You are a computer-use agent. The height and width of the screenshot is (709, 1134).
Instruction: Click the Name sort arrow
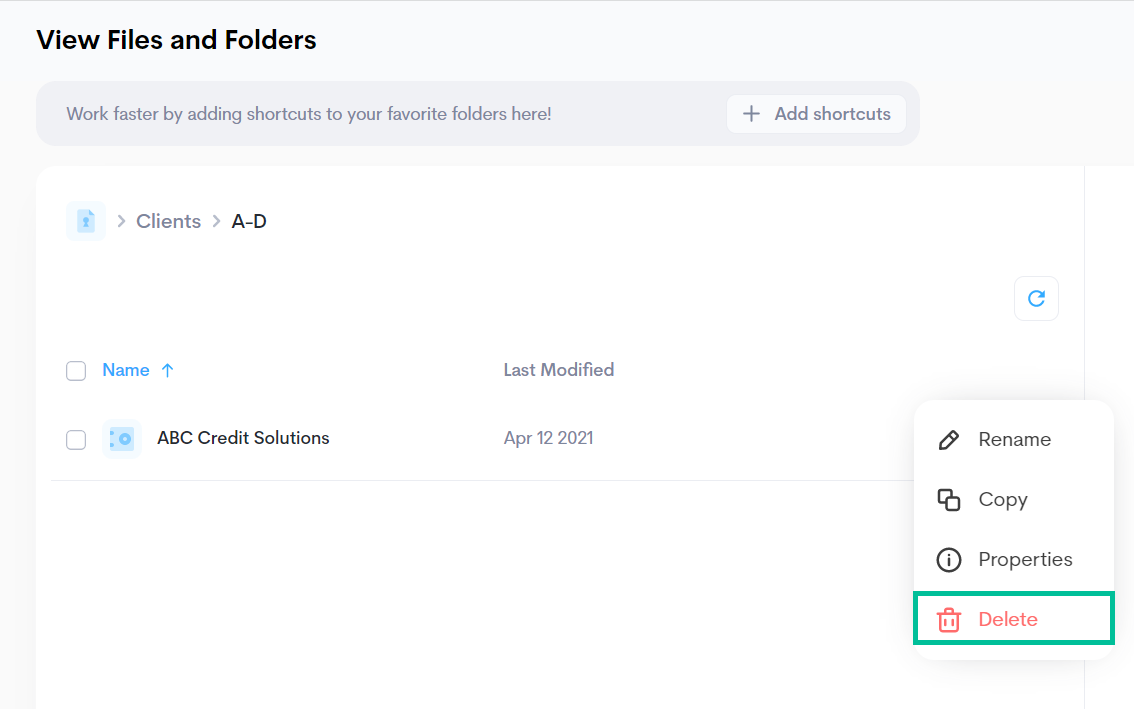[x=167, y=370]
